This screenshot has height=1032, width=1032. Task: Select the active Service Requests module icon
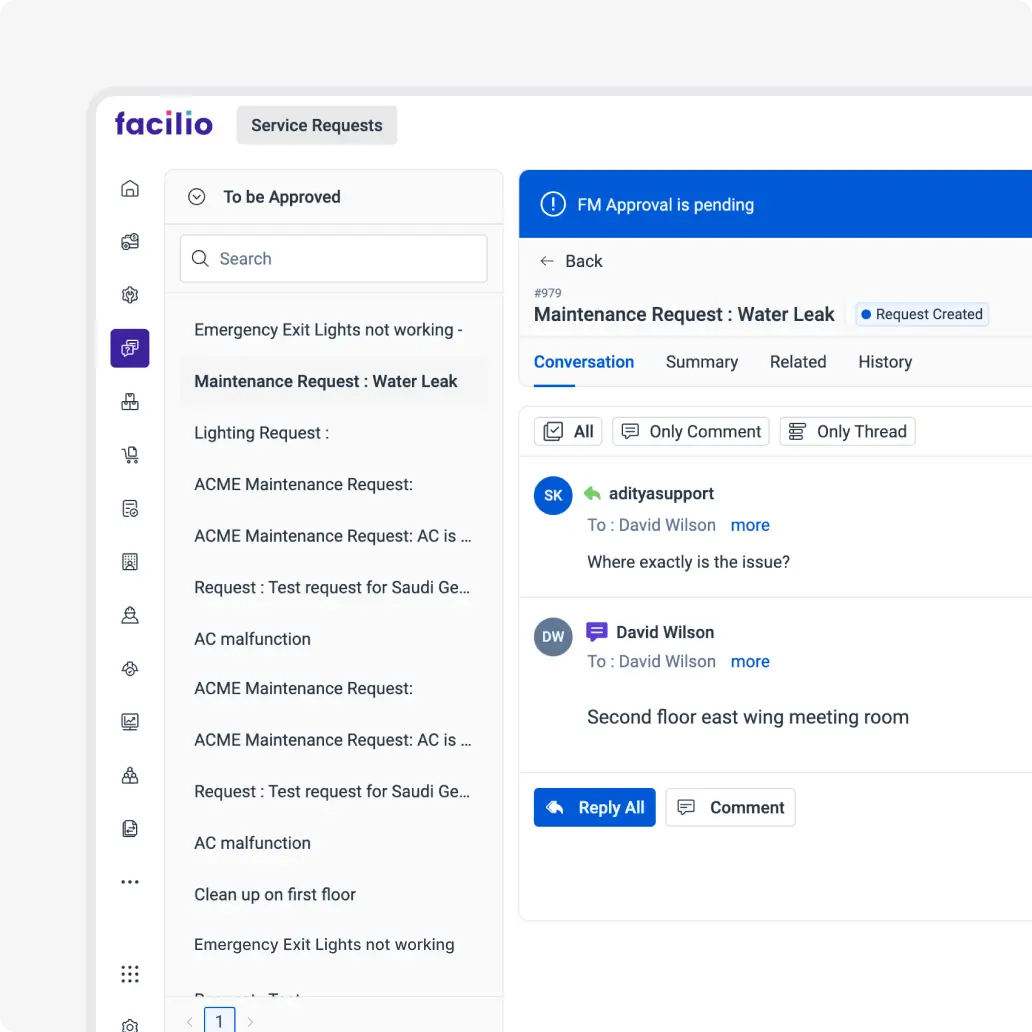pyautogui.click(x=130, y=348)
